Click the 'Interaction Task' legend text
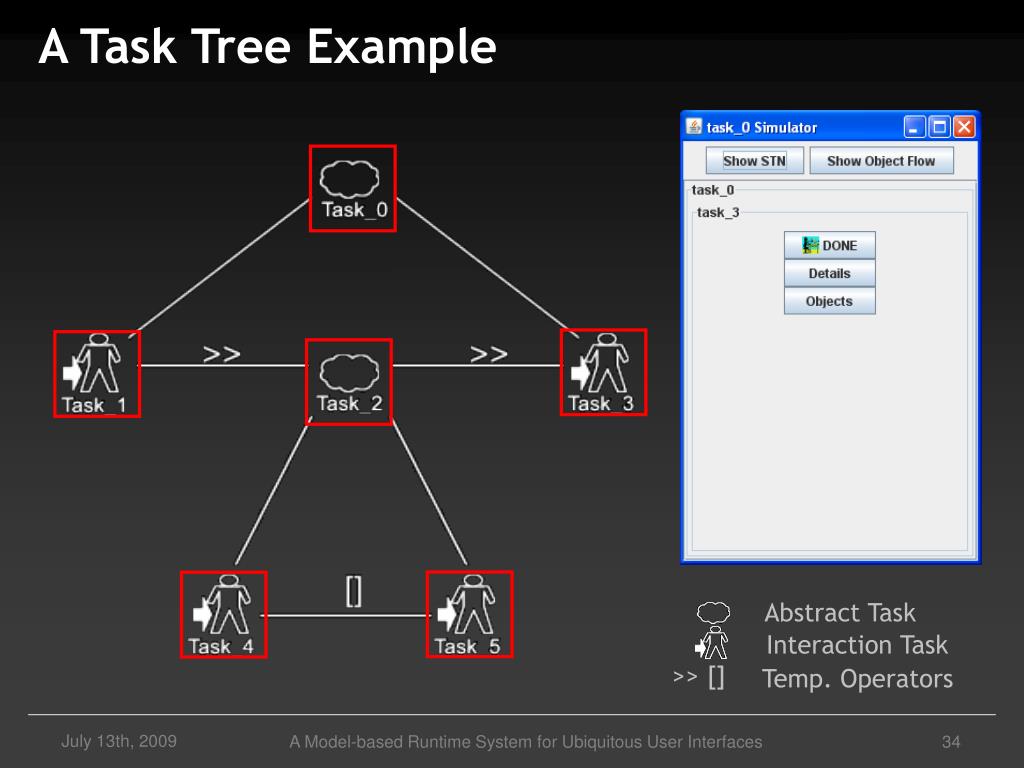This screenshot has width=1024, height=768. pyautogui.click(x=857, y=645)
